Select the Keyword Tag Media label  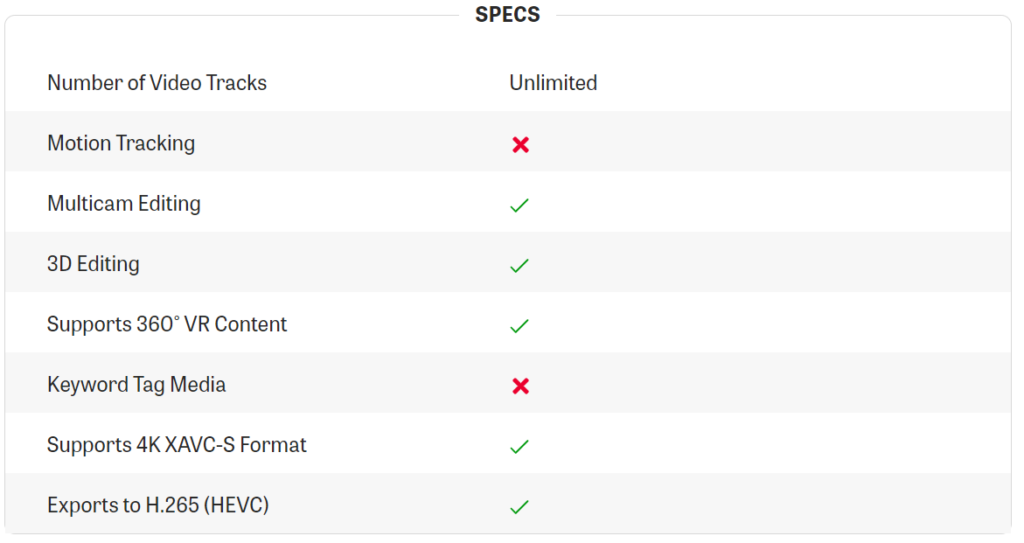point(136,384)
